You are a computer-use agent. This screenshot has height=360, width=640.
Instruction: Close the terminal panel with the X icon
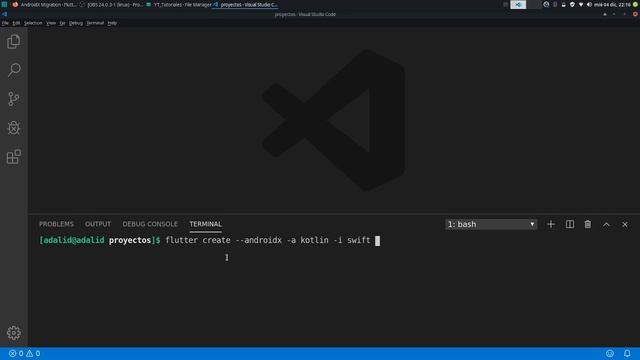coord(624,224)
